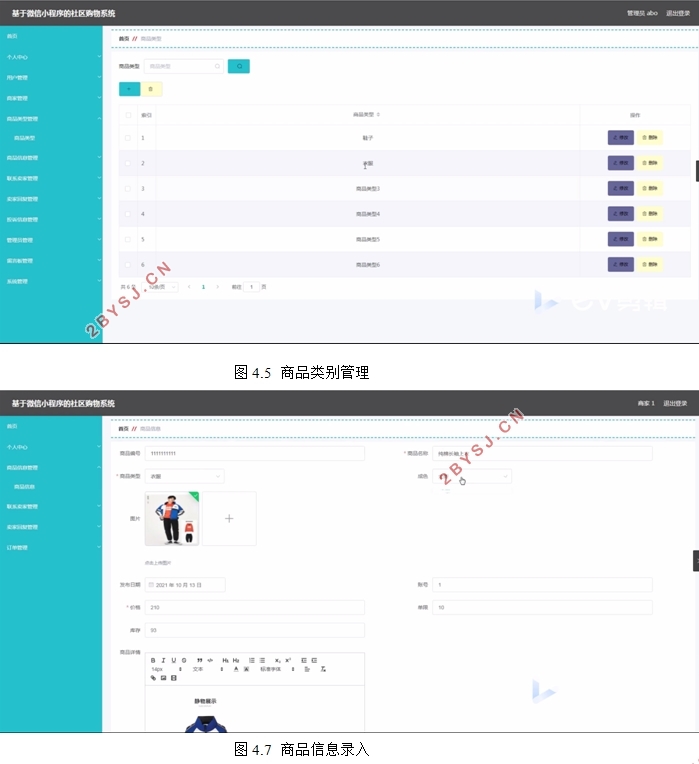Insert a link using the editor link icon
Viewport: 699px width, 764px height.
coord(154,678)
